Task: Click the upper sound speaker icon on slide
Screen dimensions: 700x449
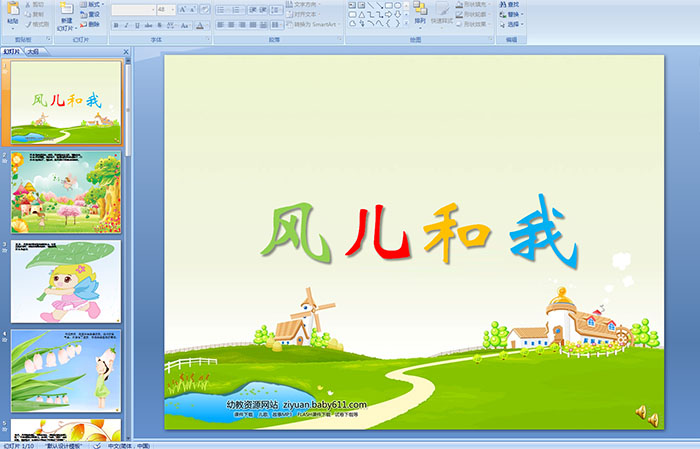Action: (x=642, y=411)
